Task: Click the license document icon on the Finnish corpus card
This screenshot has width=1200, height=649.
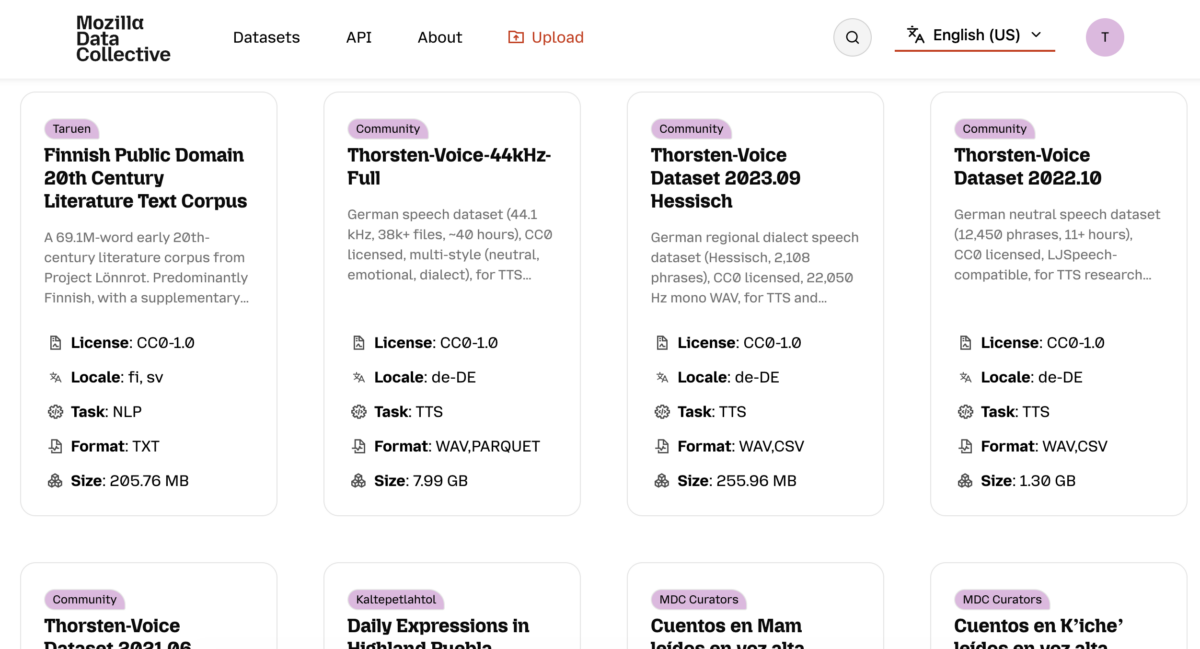Action: click(55, 342)
